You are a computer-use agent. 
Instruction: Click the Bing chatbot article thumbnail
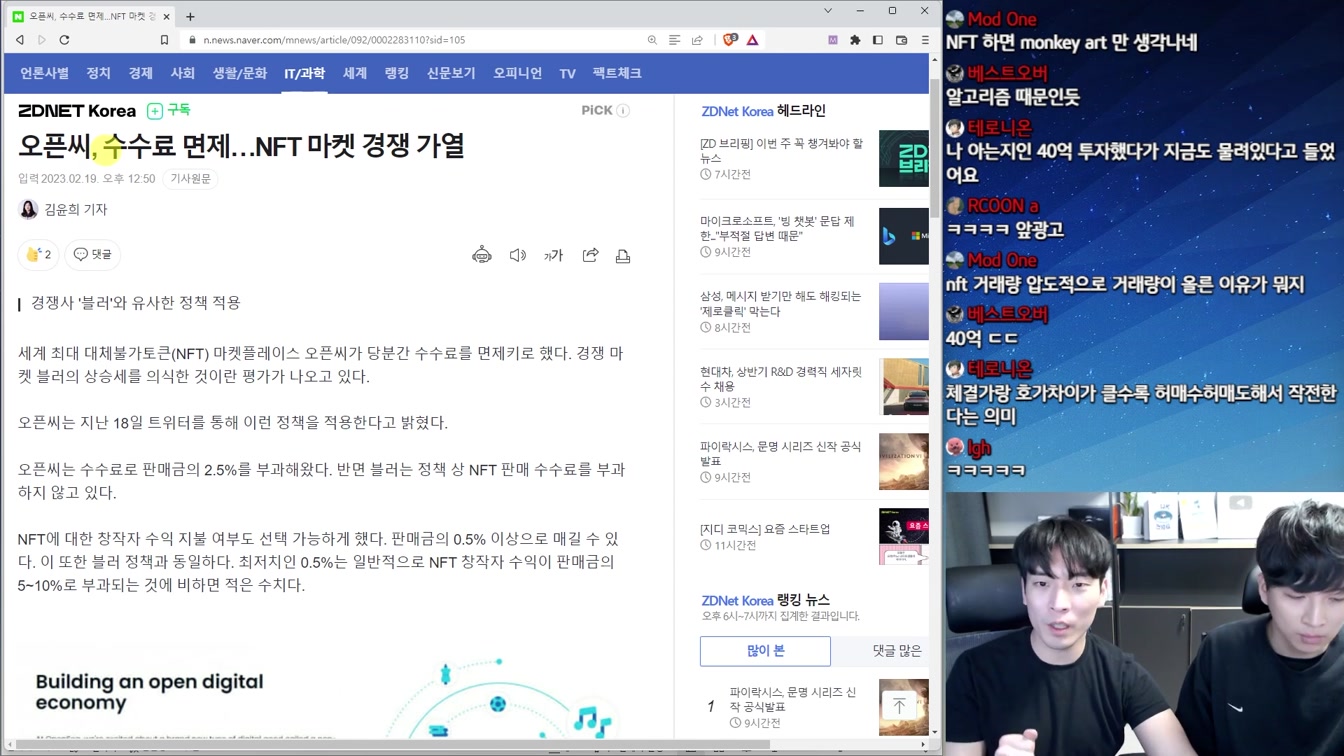click(903, 236)
